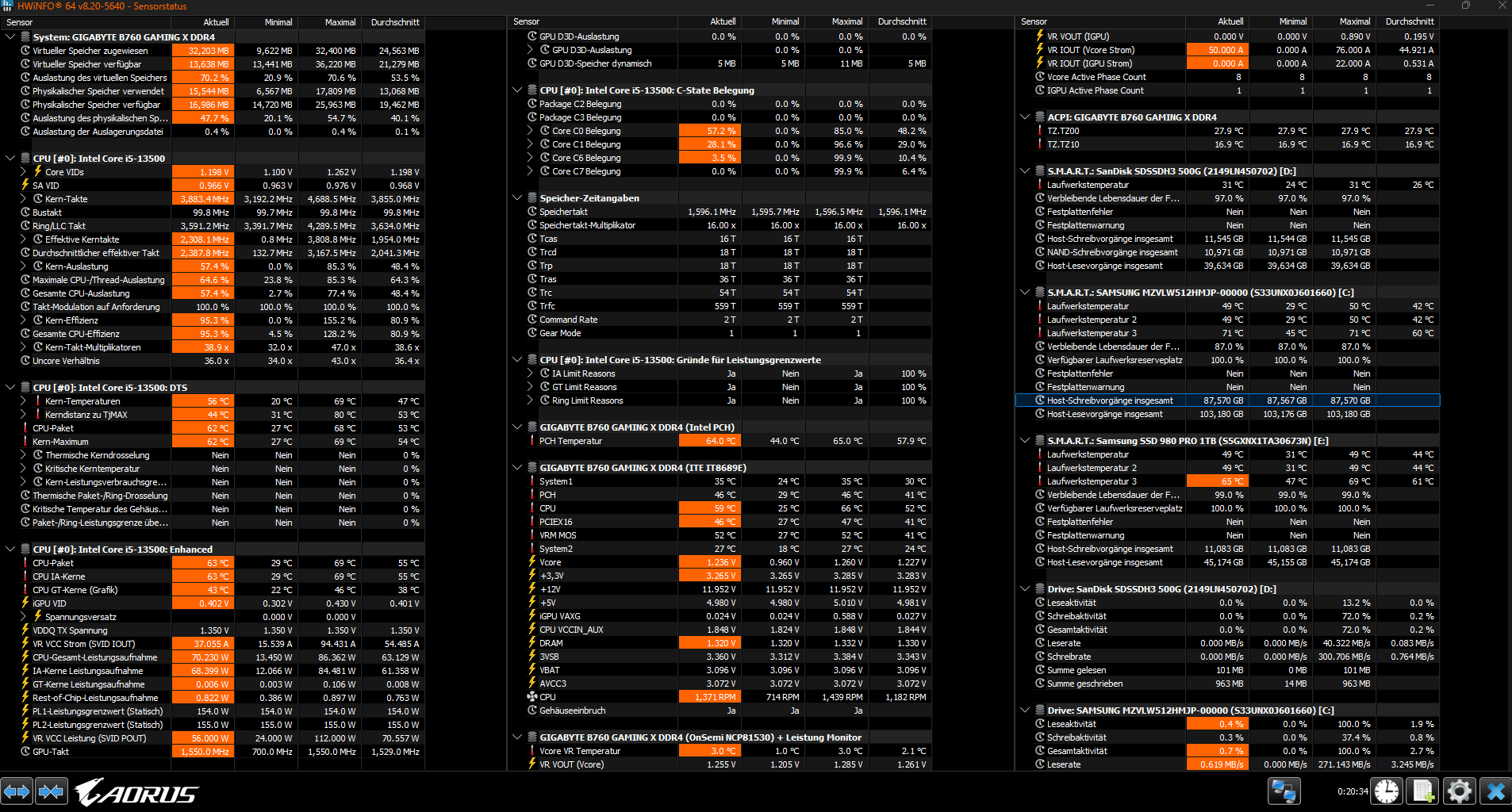This screenshot has height=812, width=1512.
Task: Click the clock icon beside Bustakt
Action: [x=25, y=213]
